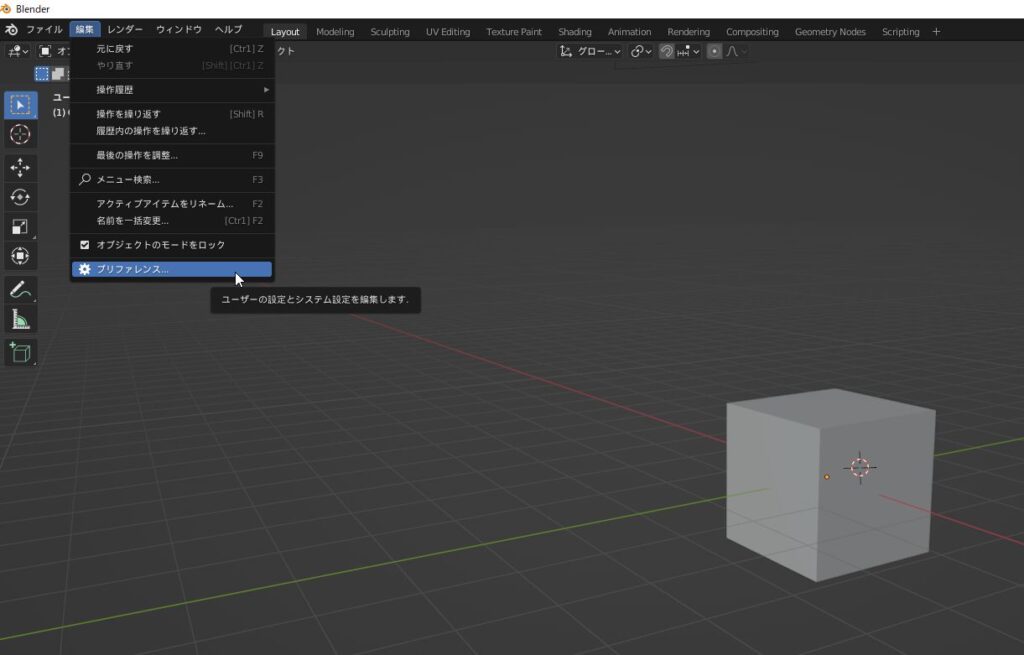Viewport: 1024px width, 655px height.
Task: Choose the extend-selection mode icon
Action: pos(58,74)
